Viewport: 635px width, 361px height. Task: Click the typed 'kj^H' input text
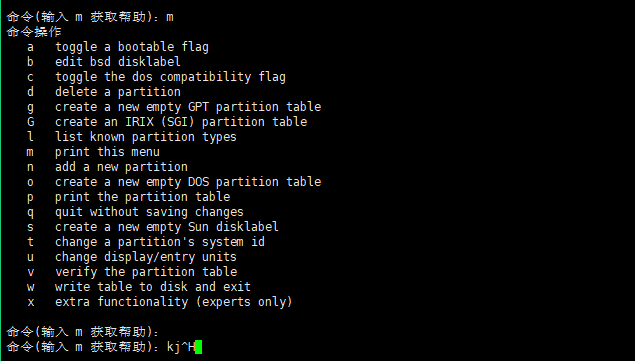pos(181,347)
